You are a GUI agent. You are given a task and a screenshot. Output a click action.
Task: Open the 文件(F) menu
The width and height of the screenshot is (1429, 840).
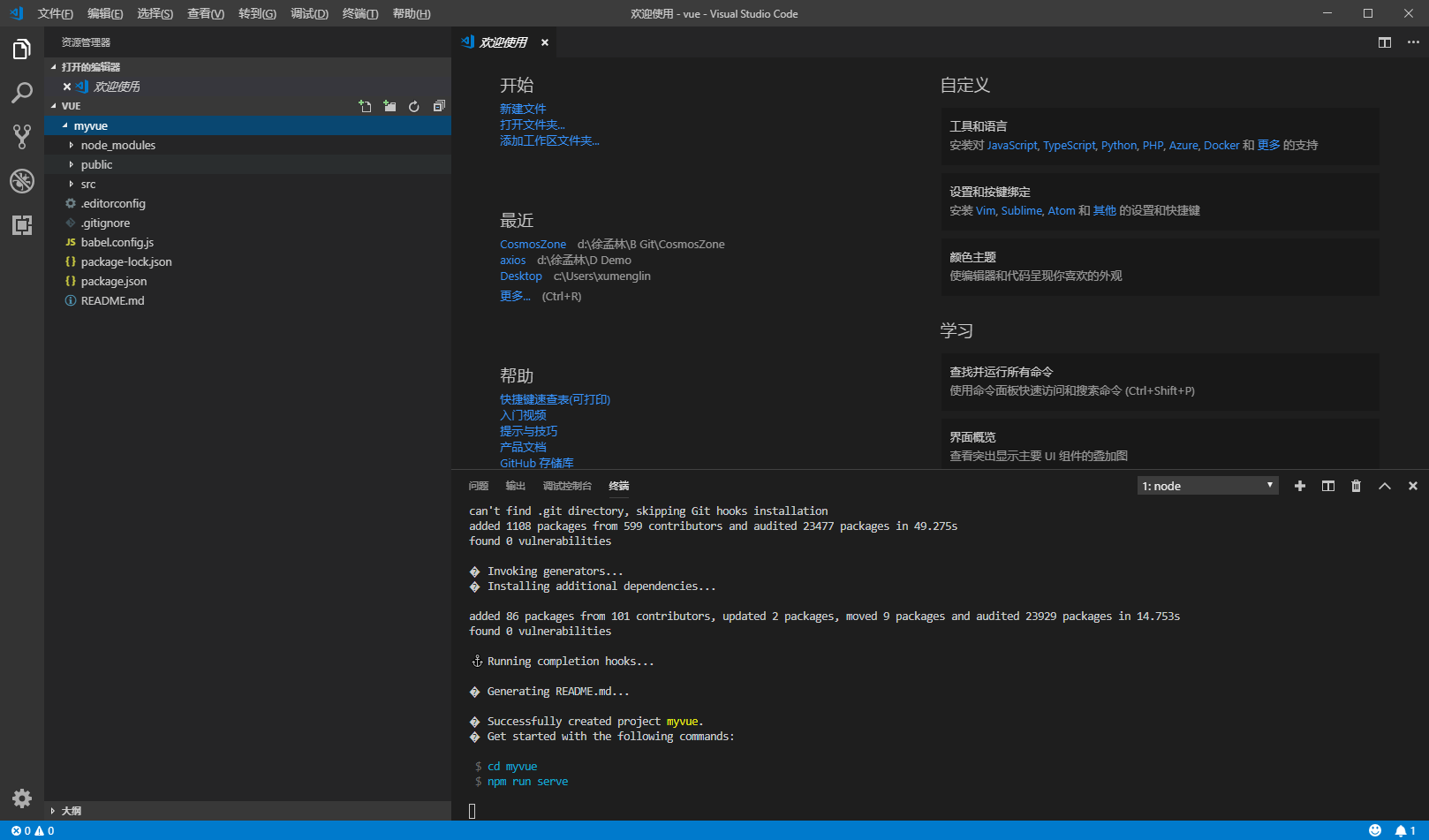pyautogui.click(x=56, y=13)
